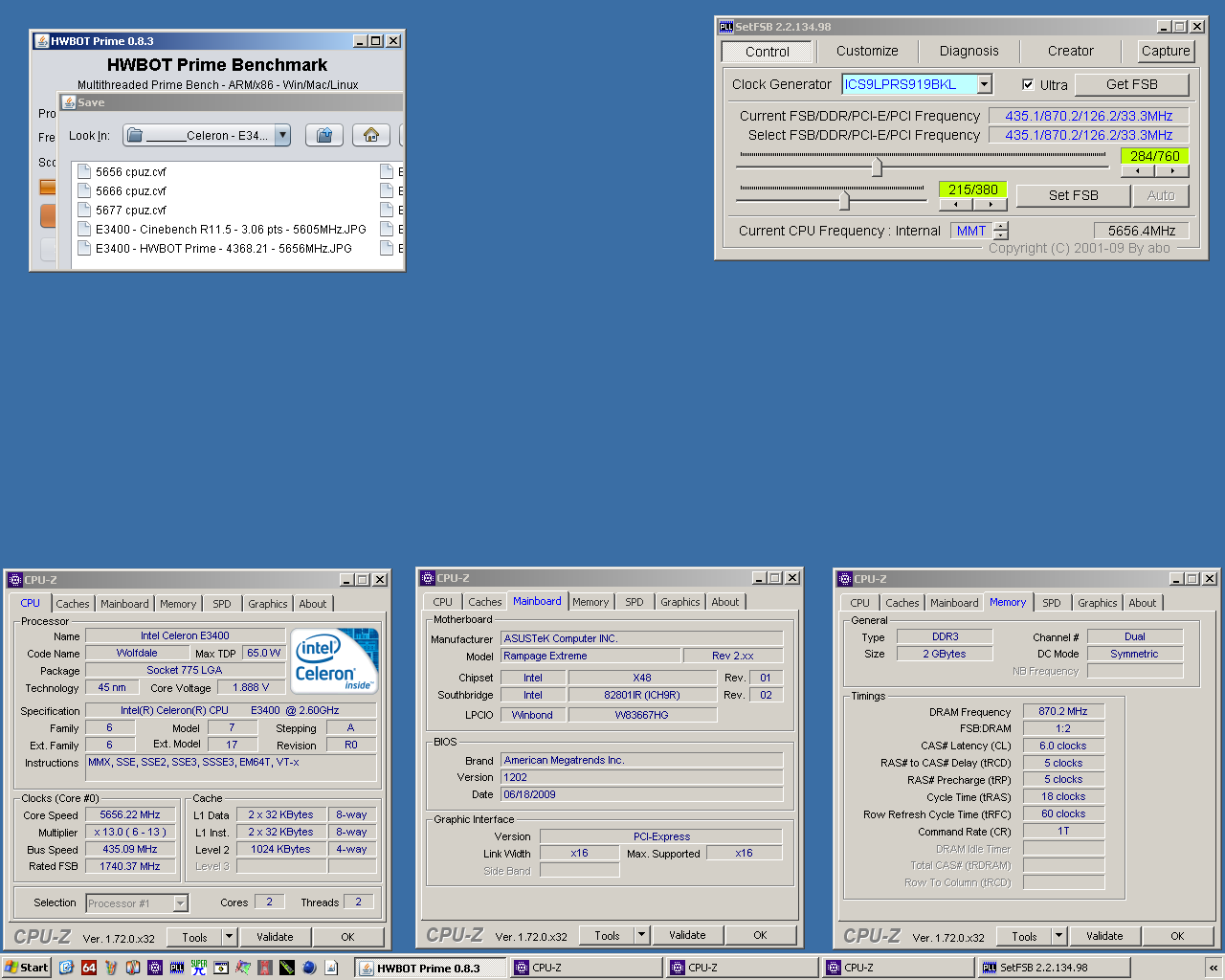The image size is (1225, 980).
Task: Click HWBOT Prime title bar Java icon
Action: (41, 41)
